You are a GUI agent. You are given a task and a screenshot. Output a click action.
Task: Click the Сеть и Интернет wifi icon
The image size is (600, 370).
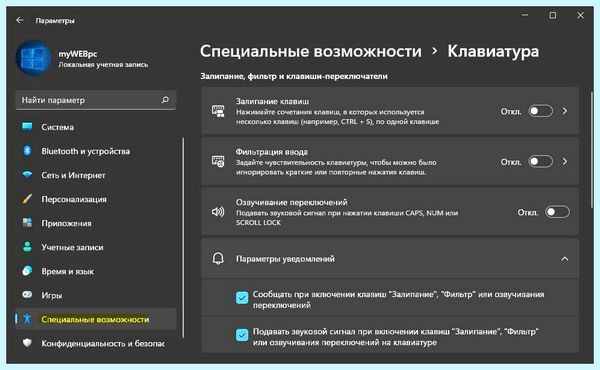27,175
